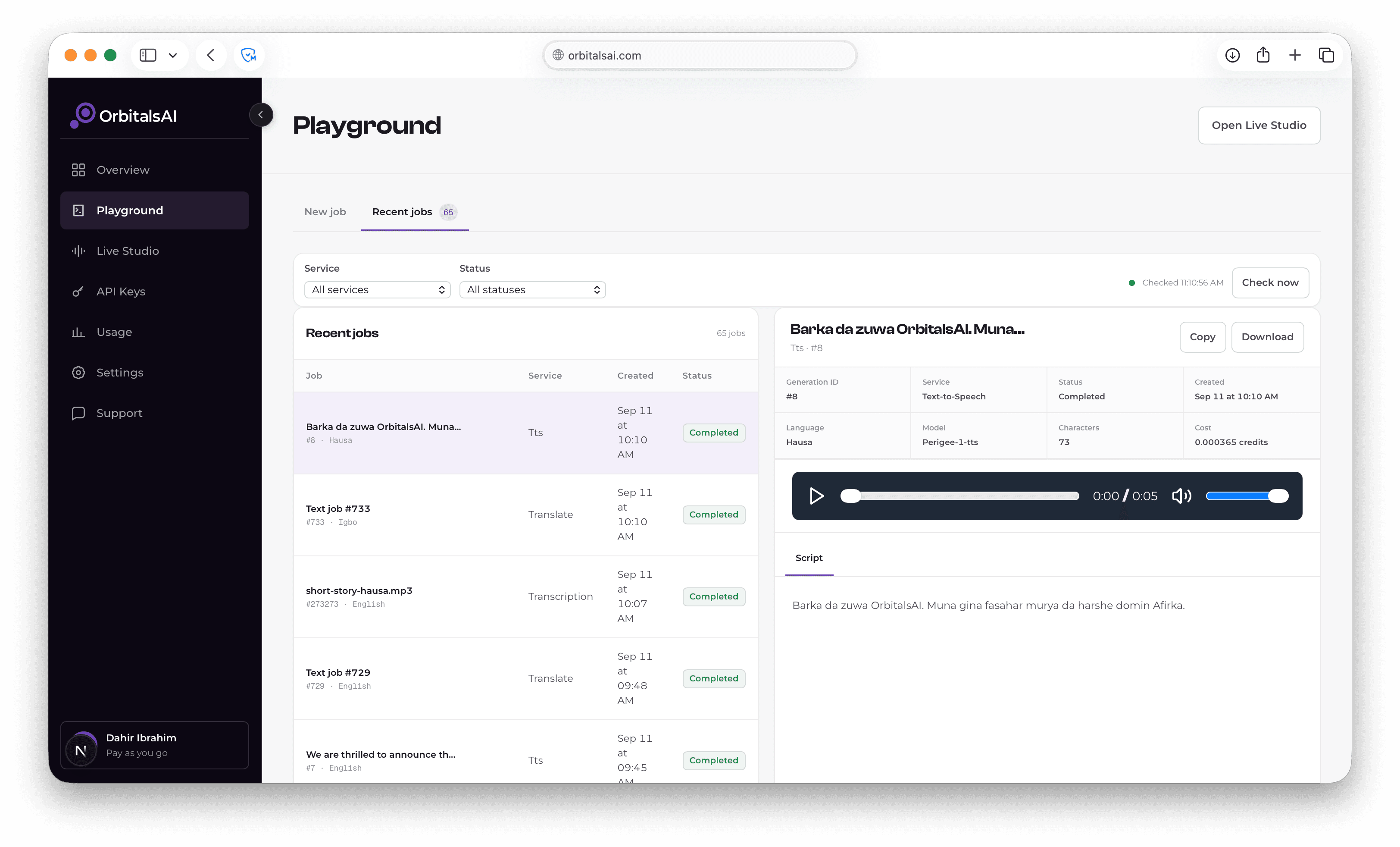Select the Script tab
The height and width of the screenshot is (847, 1400).
click(x=809, y=558)
